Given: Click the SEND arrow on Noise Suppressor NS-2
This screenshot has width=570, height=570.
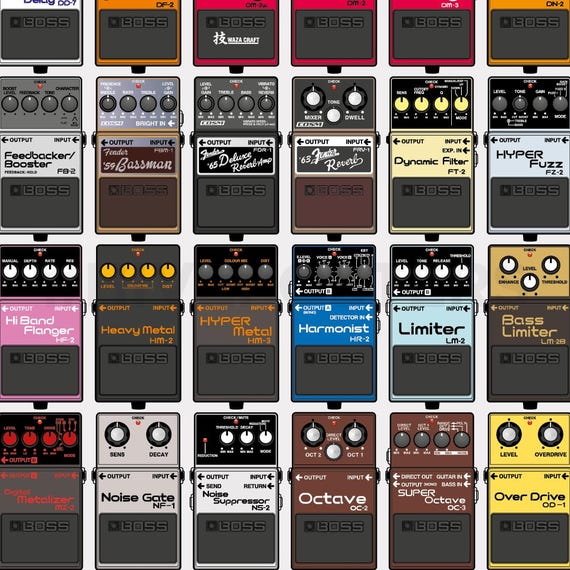Looking at the screenshot, I should 201,486.
